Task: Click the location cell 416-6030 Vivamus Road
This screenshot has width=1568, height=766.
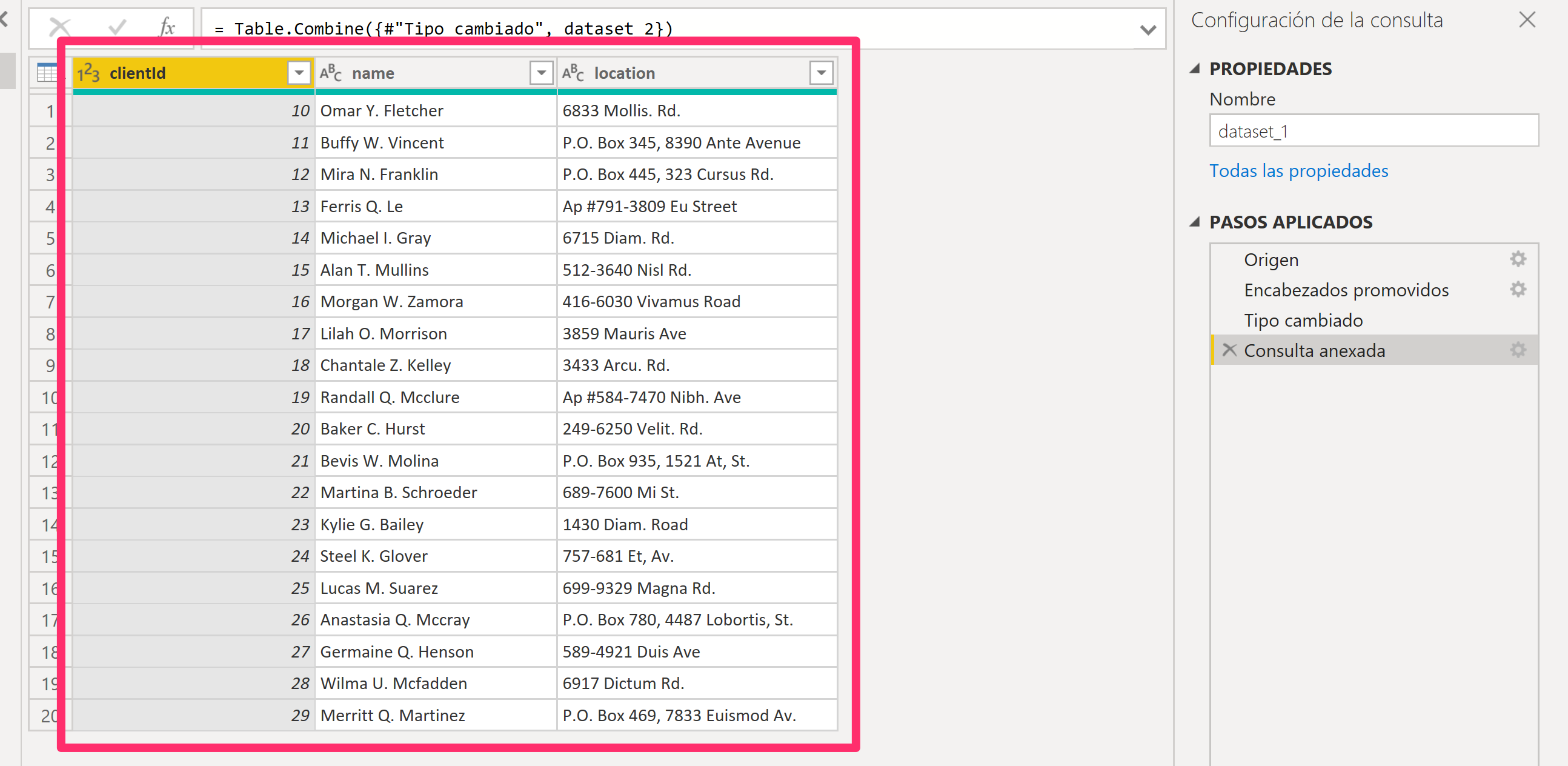Action: pyautogui.click(x=697, y=301)
